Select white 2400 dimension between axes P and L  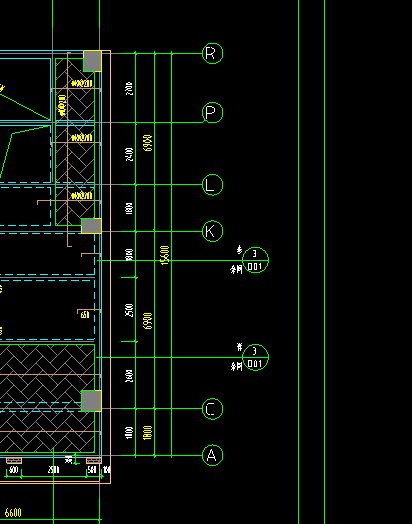pos(129,154)
